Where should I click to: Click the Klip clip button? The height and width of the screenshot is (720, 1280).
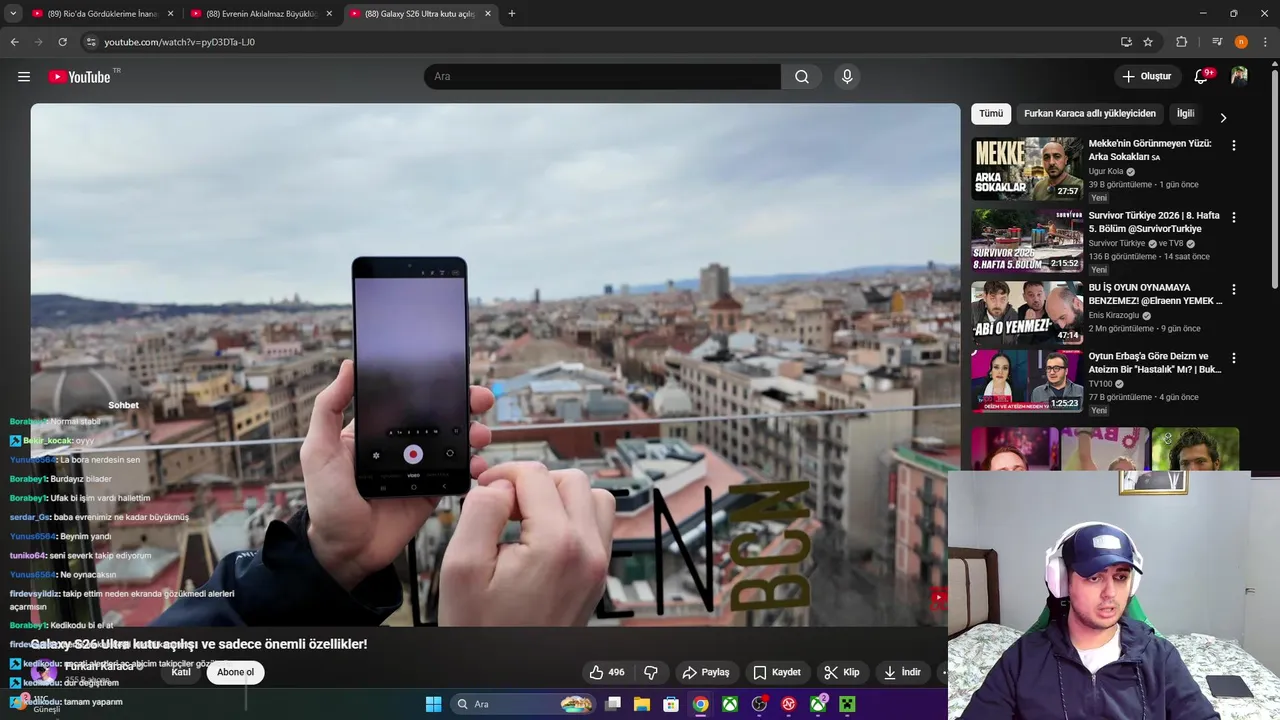click(x=842, y=672)
